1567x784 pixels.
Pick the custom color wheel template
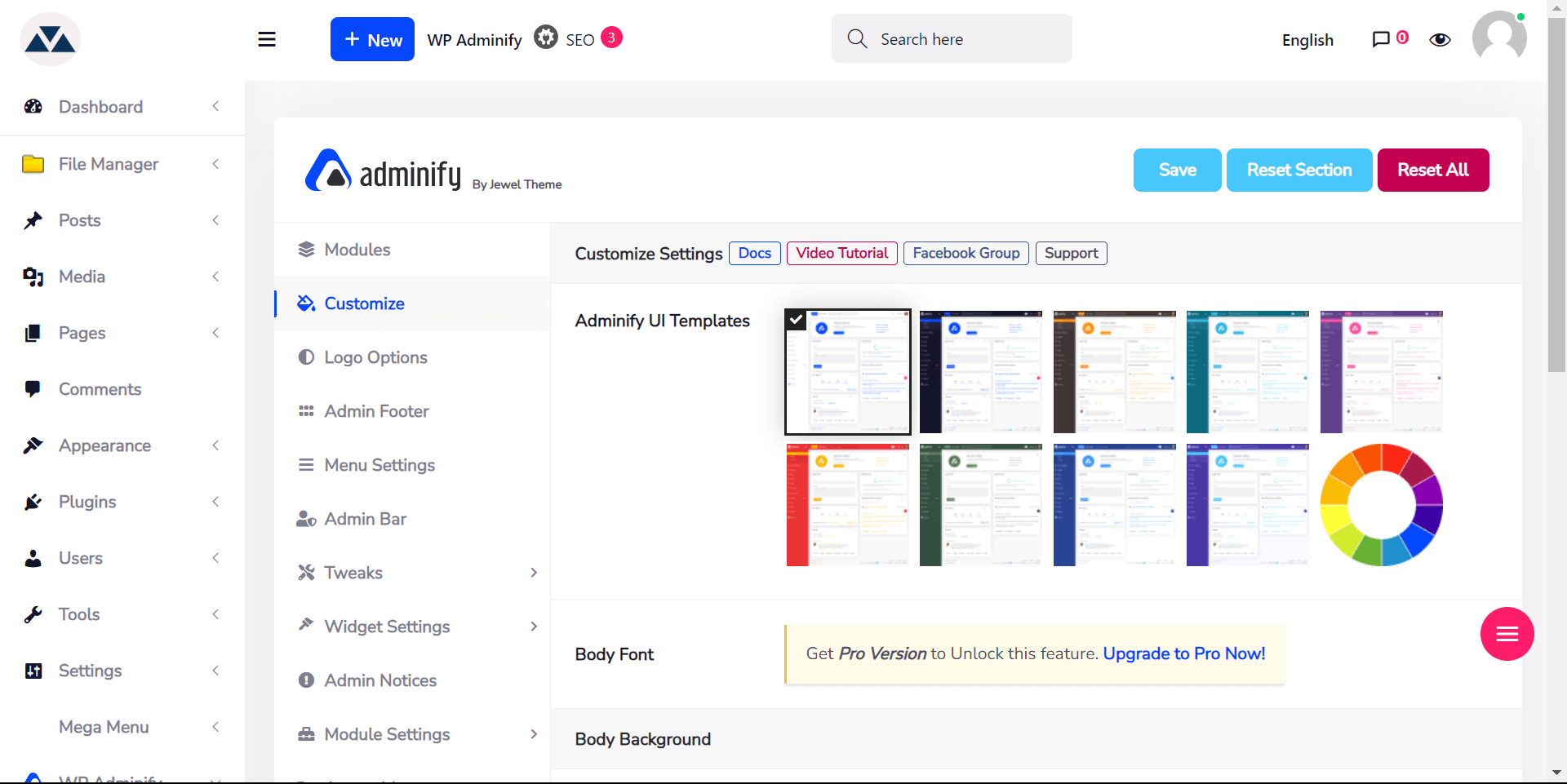coord(1382,505)
